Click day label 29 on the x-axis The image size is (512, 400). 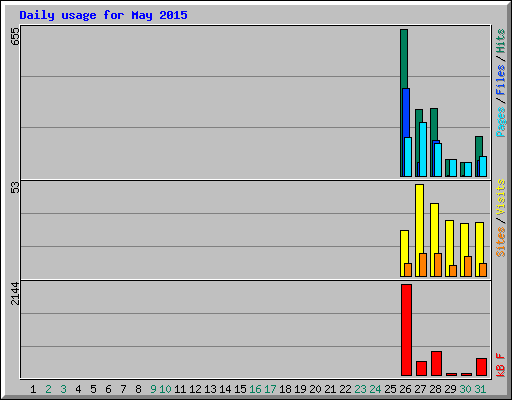tap(450, 389)
